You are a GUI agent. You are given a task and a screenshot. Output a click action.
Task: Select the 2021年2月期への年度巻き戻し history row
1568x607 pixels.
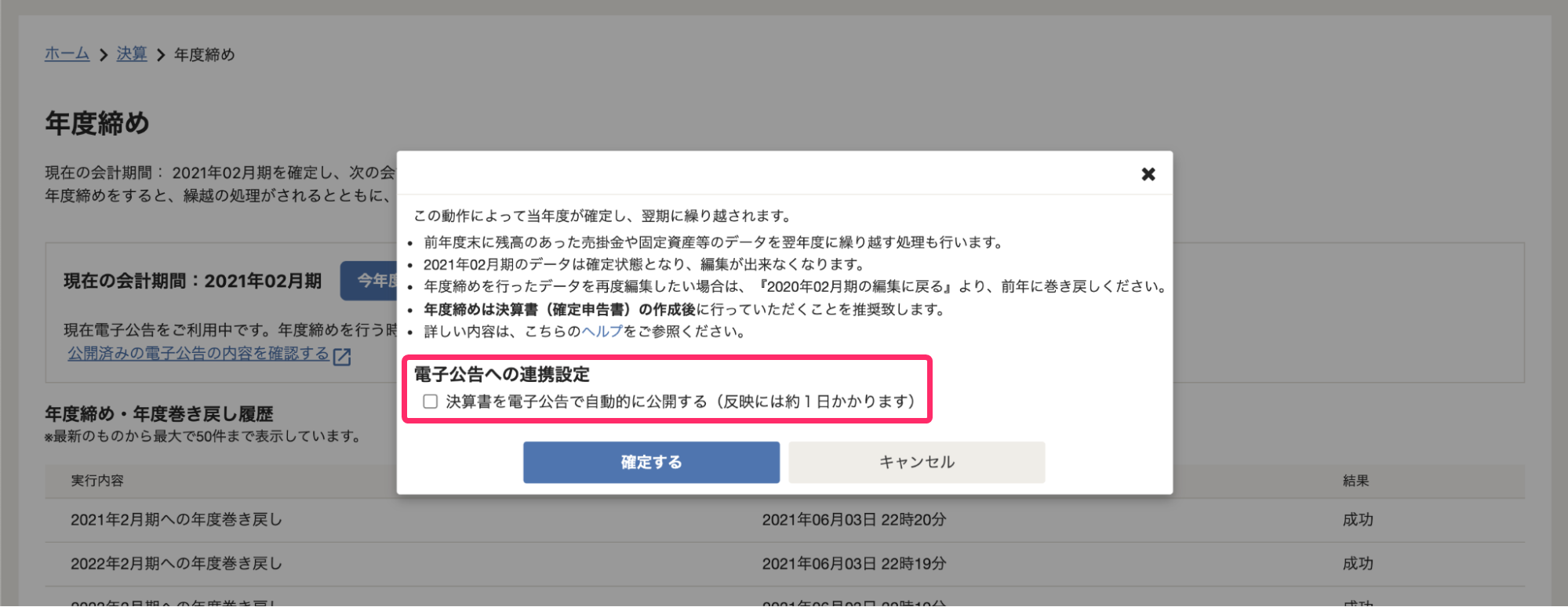point(784,520)
